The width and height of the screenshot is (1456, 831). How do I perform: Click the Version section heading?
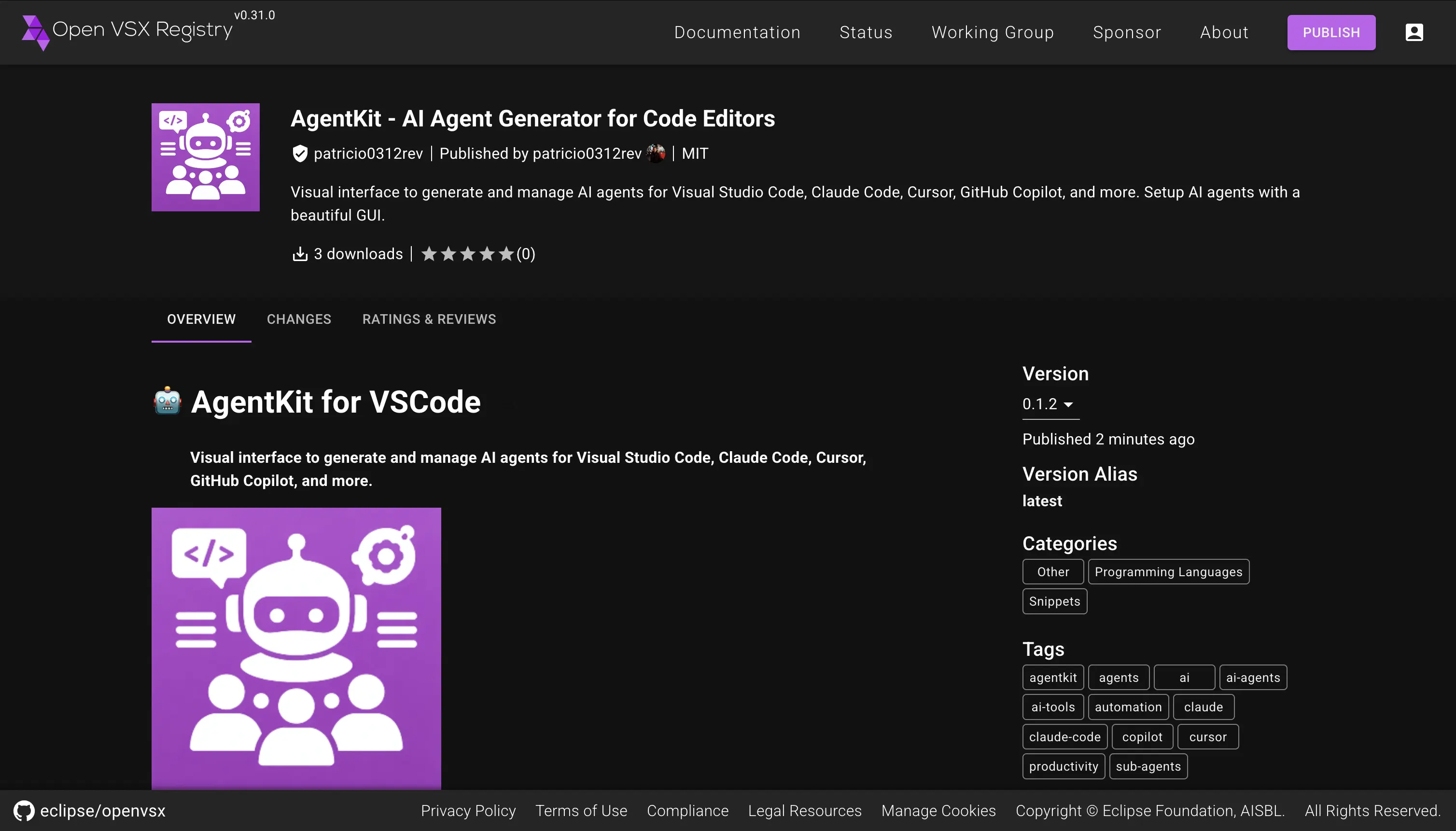[1055, 373]
